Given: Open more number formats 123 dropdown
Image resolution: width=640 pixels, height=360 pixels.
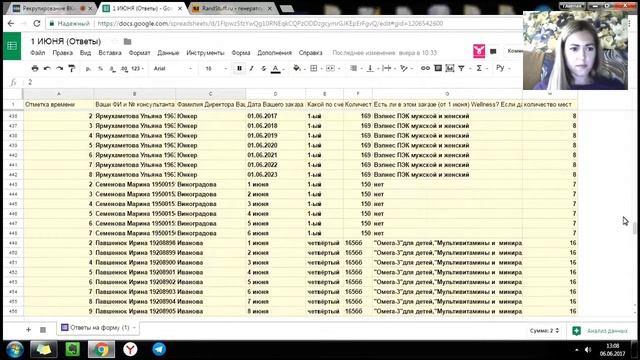Looking at the screenshot, I should pyautogui.click(x=138, y=69).
